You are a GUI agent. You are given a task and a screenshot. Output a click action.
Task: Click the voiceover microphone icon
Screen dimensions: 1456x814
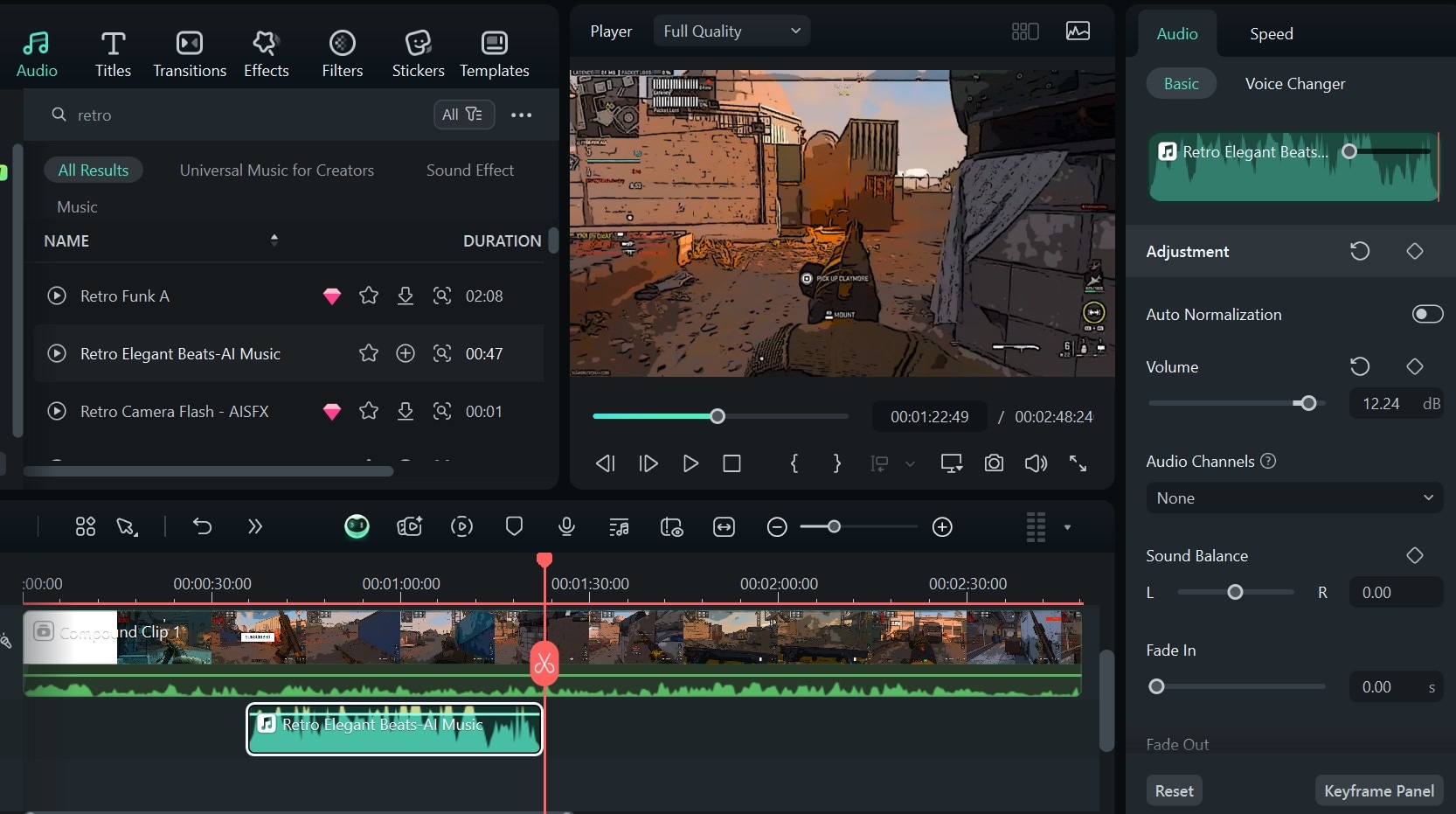tap(566, 526)
